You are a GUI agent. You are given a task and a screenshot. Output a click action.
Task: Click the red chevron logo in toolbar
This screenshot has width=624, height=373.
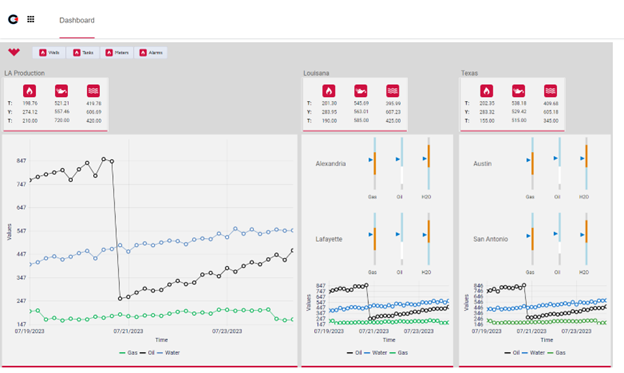(14, 52)
